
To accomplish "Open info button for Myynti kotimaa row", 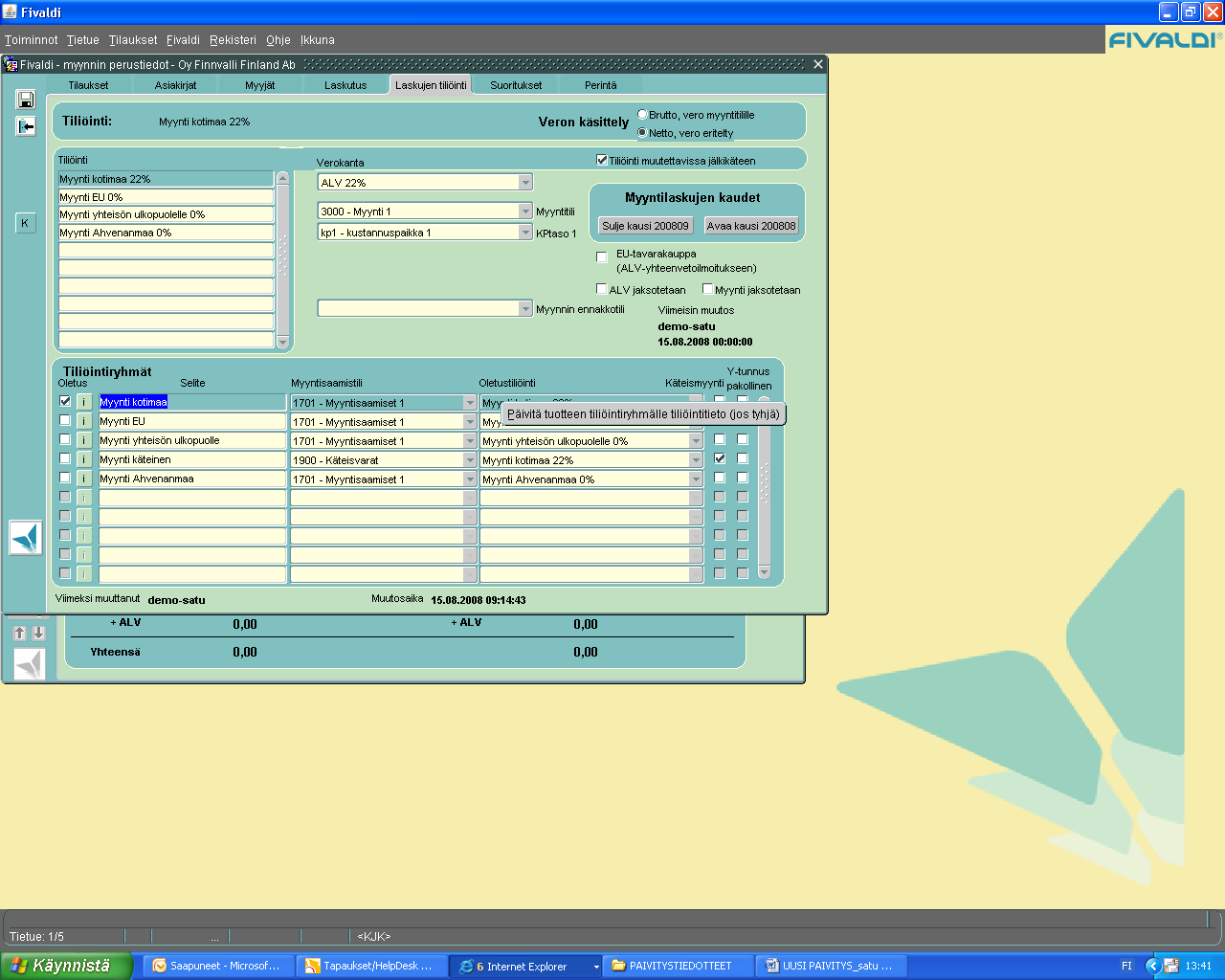I will click(x=84, y=402).
